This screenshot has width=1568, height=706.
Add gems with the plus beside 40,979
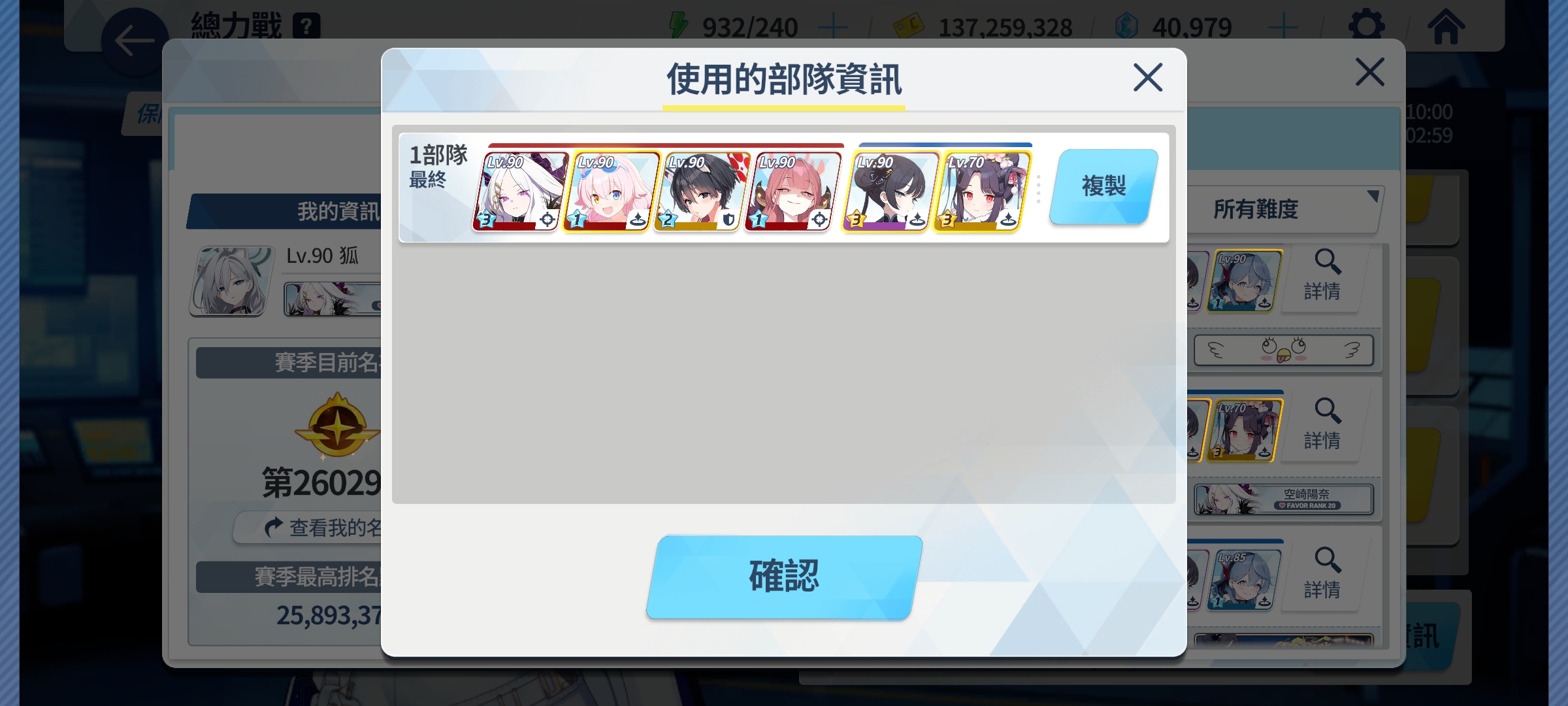click(1283, 27)
